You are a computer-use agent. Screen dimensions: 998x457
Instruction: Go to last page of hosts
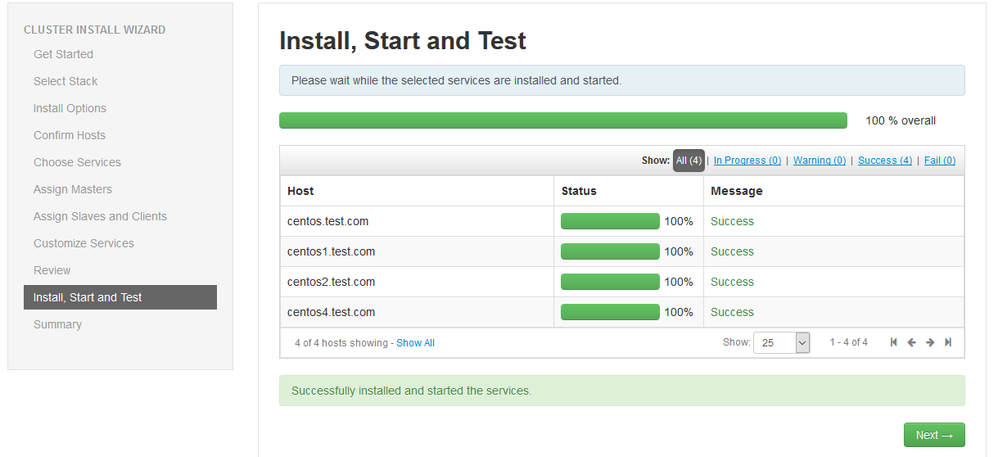(x=948, y=342)
